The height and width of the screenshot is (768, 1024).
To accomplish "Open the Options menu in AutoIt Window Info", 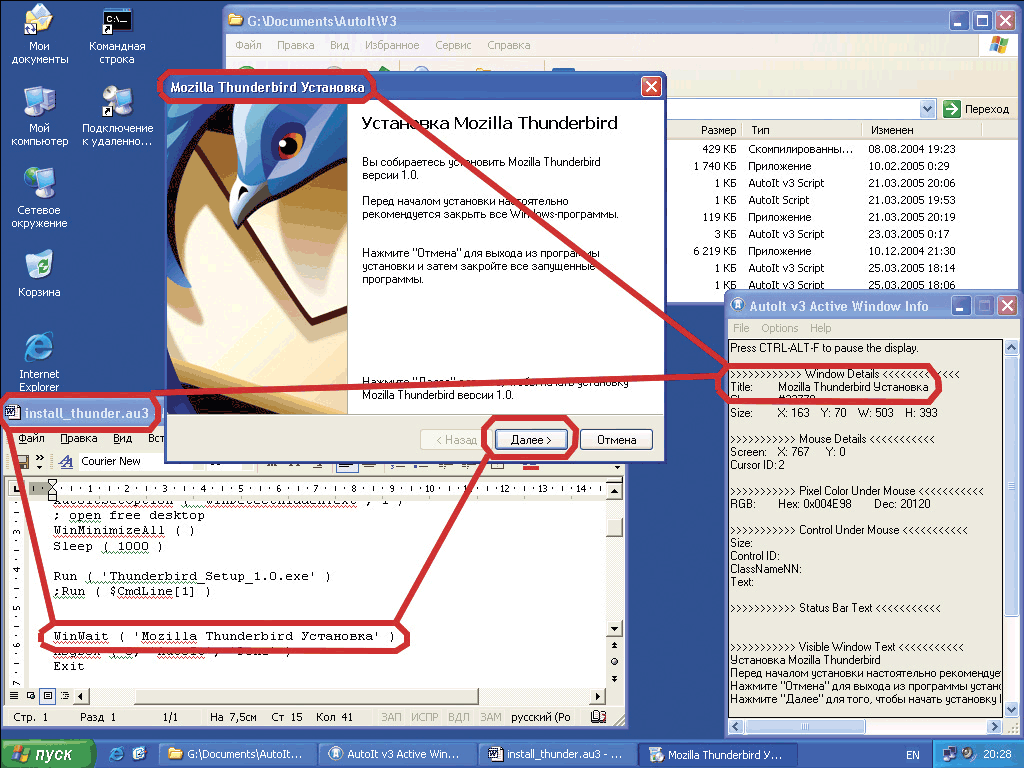I will (780, 328).
